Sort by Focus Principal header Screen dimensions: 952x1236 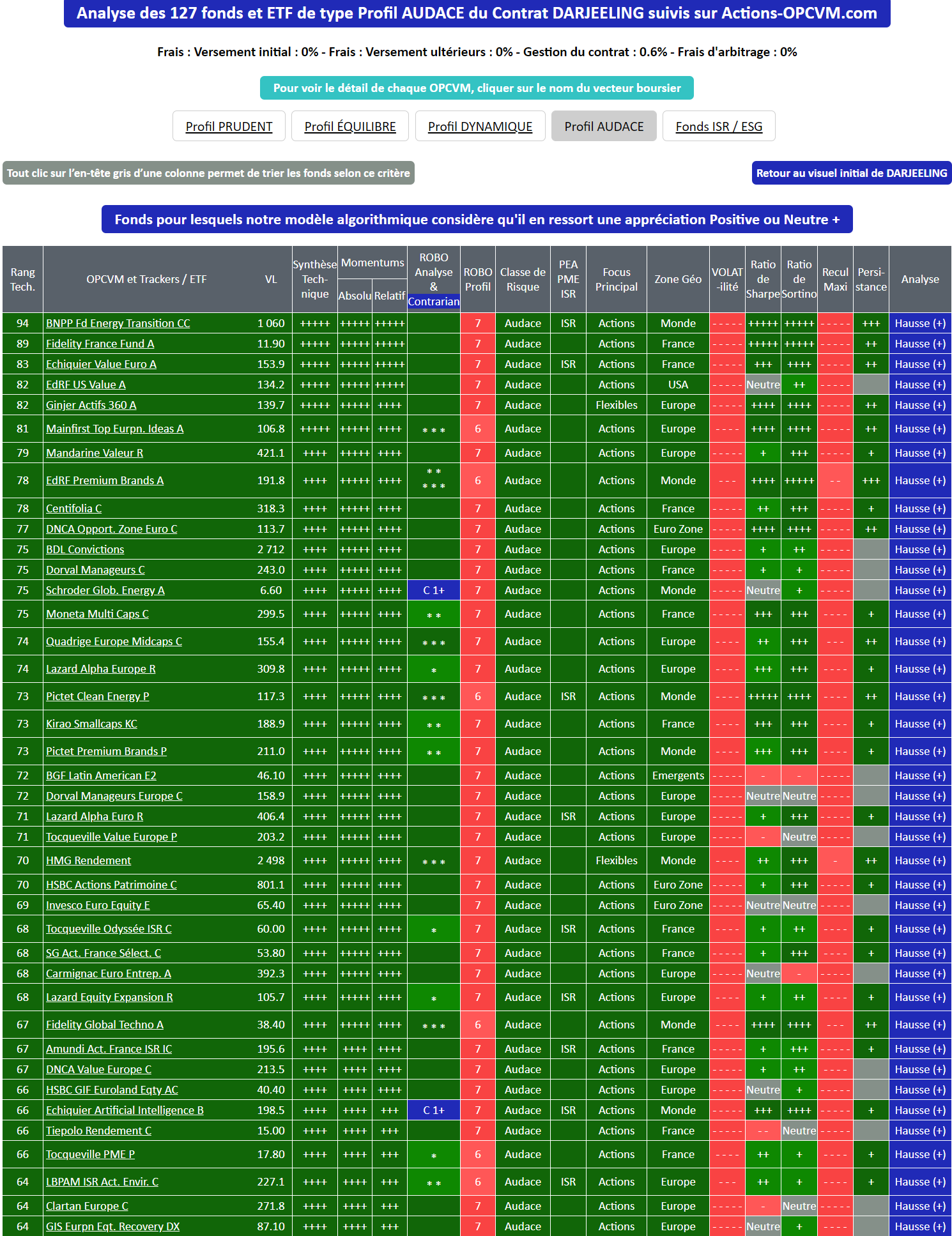coord(617,279)
